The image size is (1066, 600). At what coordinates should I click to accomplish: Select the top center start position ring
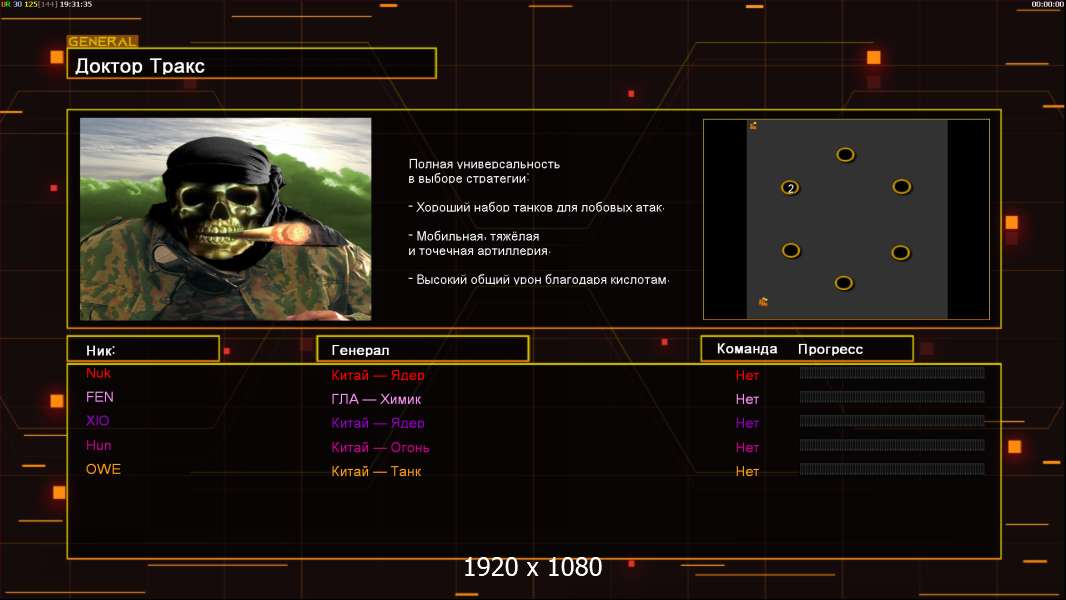pos(845,155)
